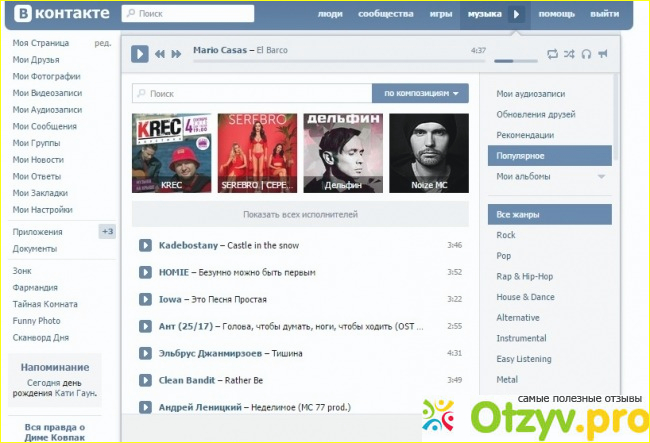Open the 'по композициям' search dropdown

tap(420, 93)
